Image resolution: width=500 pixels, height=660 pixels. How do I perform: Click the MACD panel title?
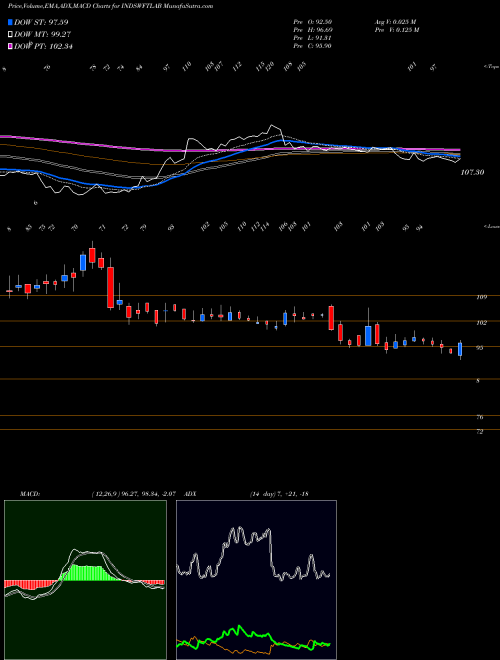[x=30, y=494]
